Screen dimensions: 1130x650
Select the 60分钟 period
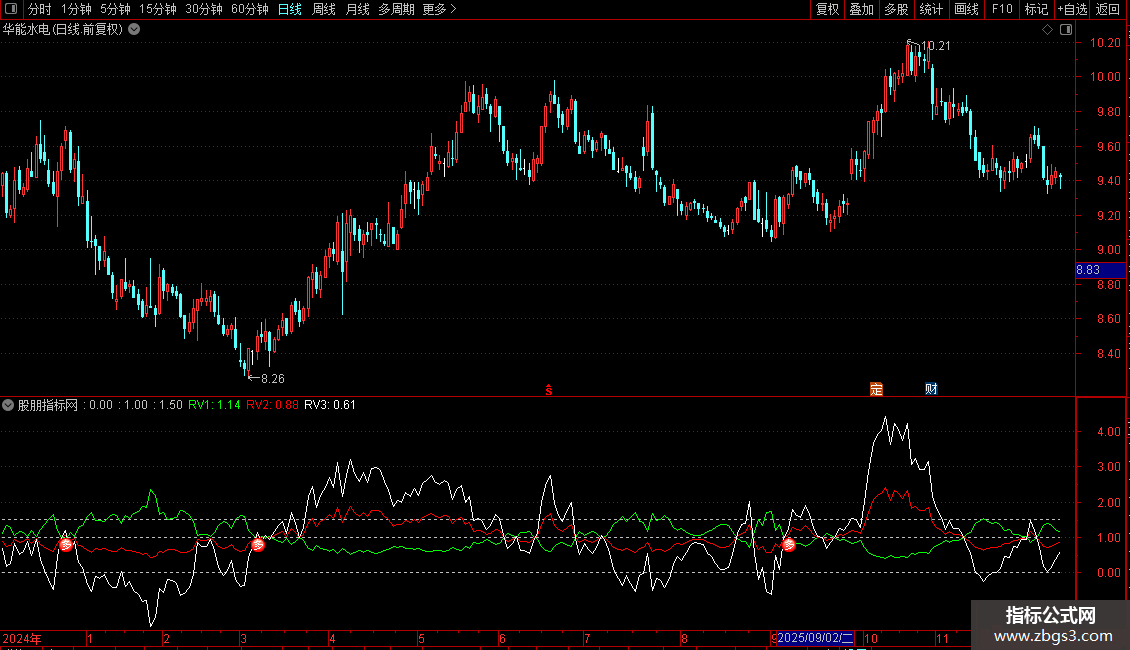click(x=250, y=9)
